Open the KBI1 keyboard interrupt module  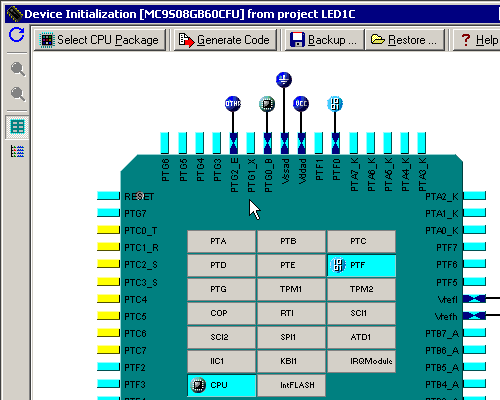coord(291,361)
